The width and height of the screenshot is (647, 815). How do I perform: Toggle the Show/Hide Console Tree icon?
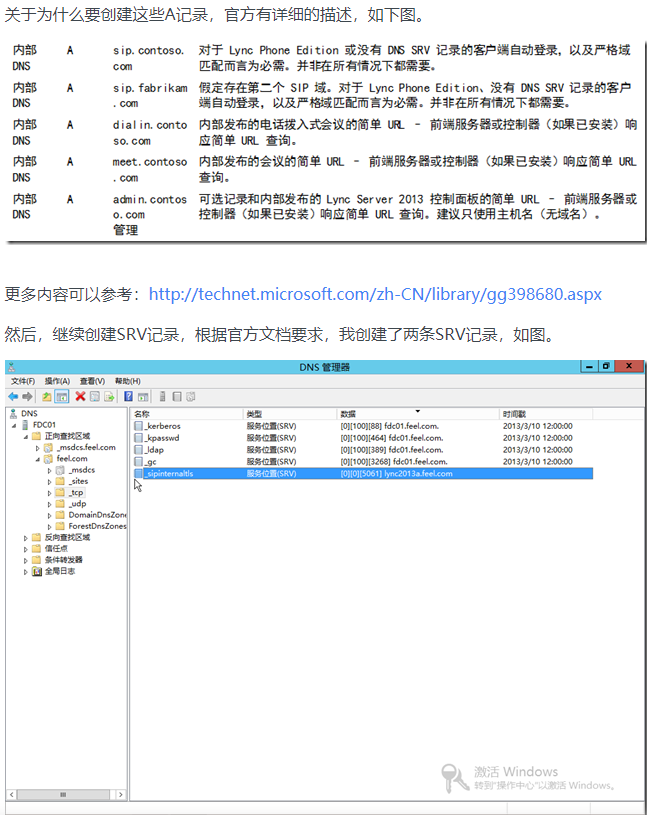(62, 397)
